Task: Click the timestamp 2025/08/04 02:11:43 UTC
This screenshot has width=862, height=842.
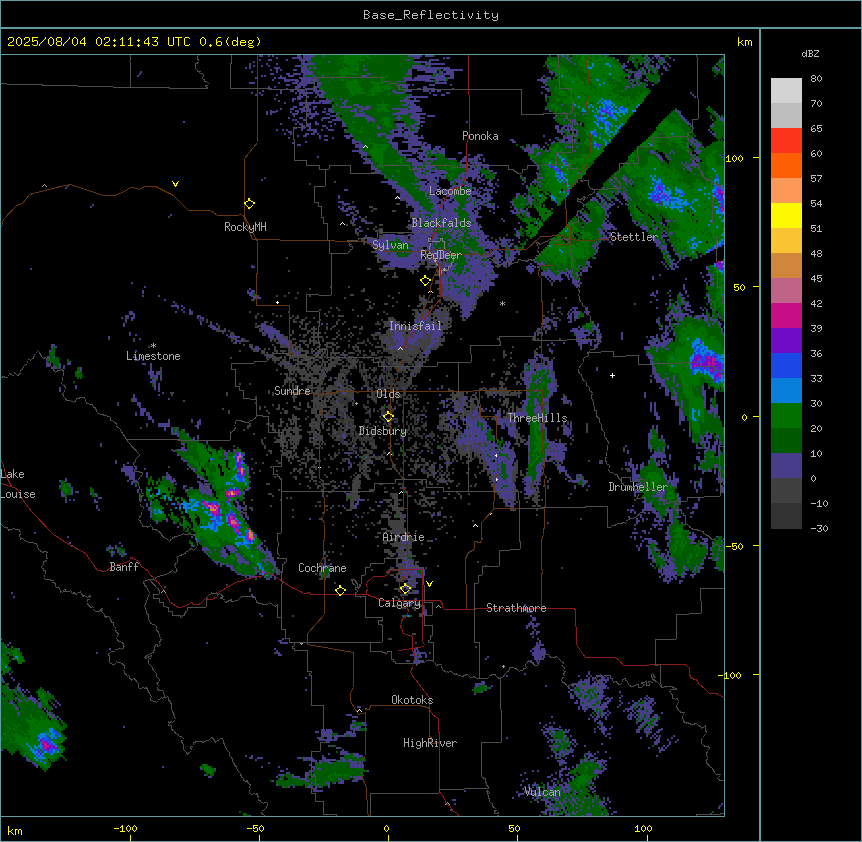Action: point(98,42)
